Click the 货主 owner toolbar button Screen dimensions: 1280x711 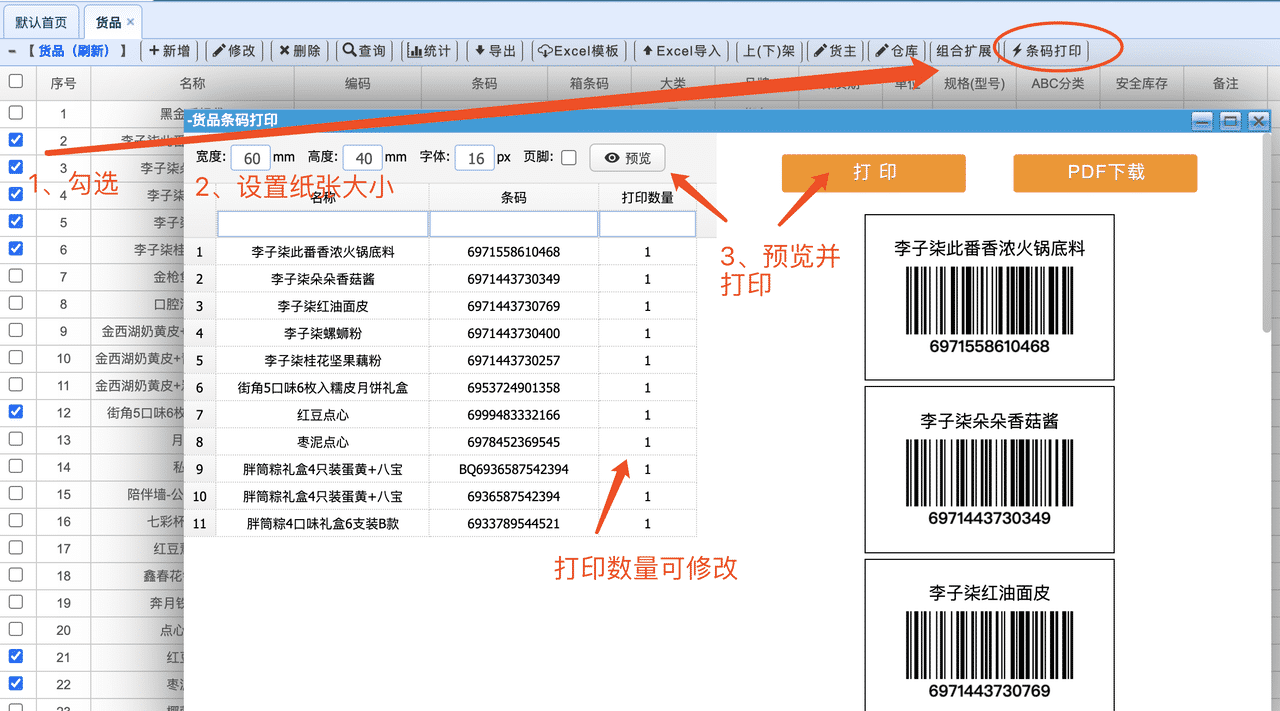834,51
